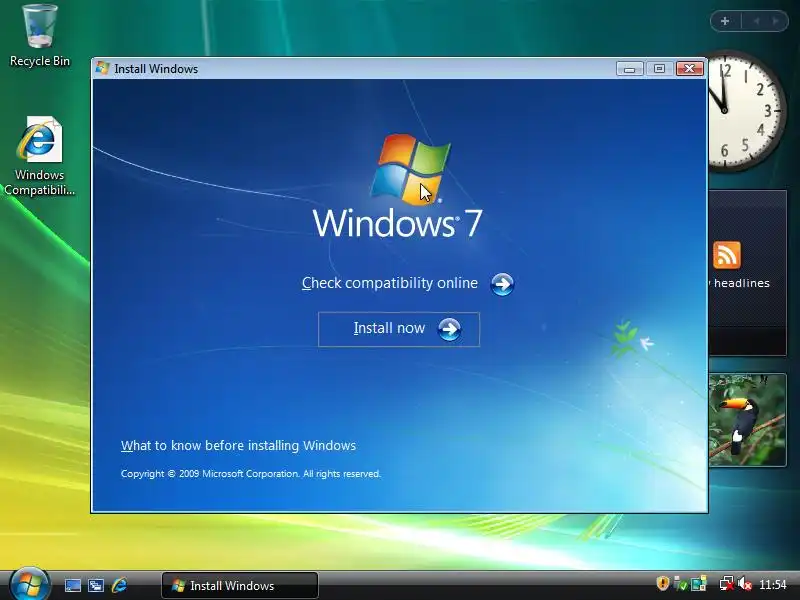The height and width of the screenshot is (600, 800).
Task: Click muted volume speaker tray icon
Action: (x=745, y=584)
